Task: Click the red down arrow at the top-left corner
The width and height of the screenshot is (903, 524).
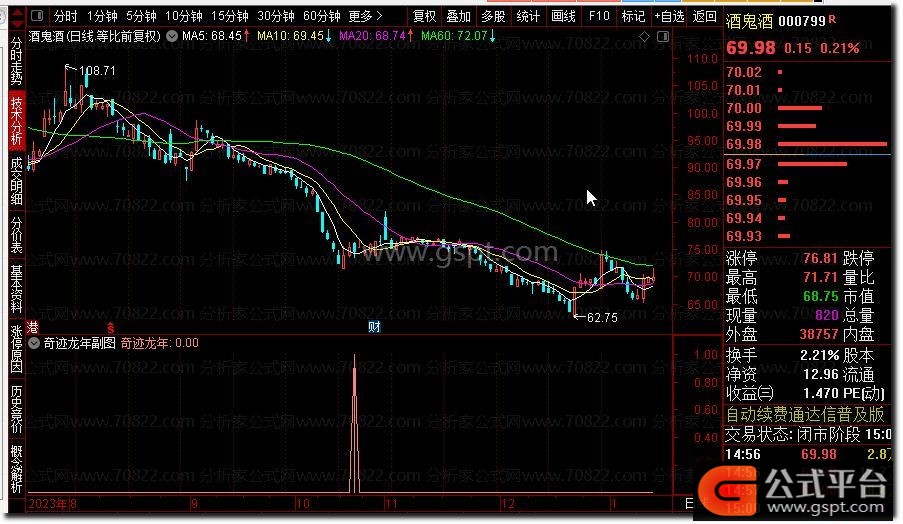Action: coord(17,24)
